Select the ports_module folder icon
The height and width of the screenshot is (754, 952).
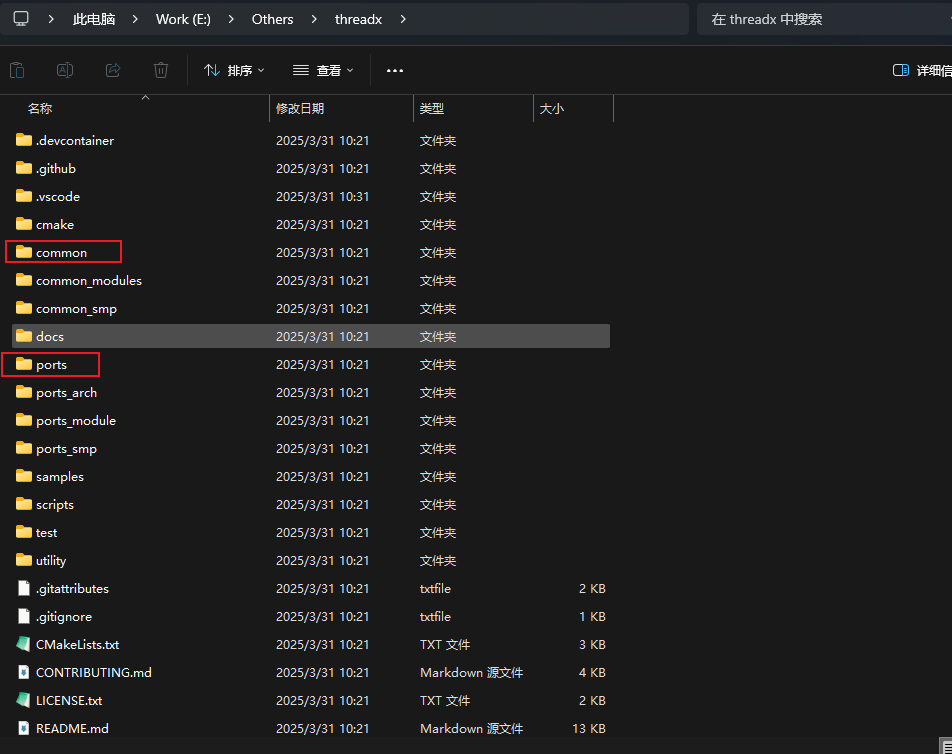pyautogui.click(x=24, y=420)
